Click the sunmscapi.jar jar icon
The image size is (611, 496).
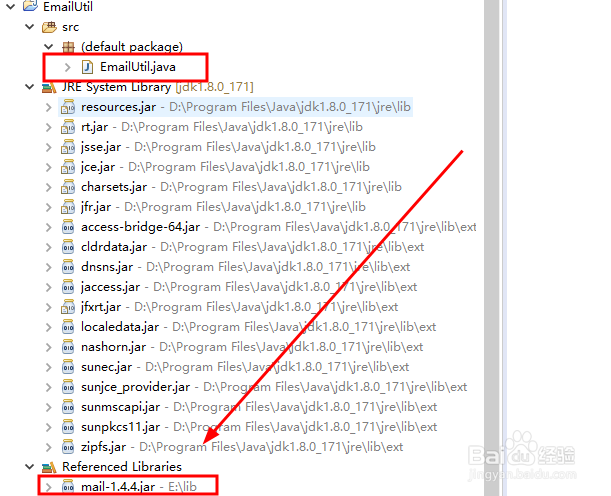68,407
